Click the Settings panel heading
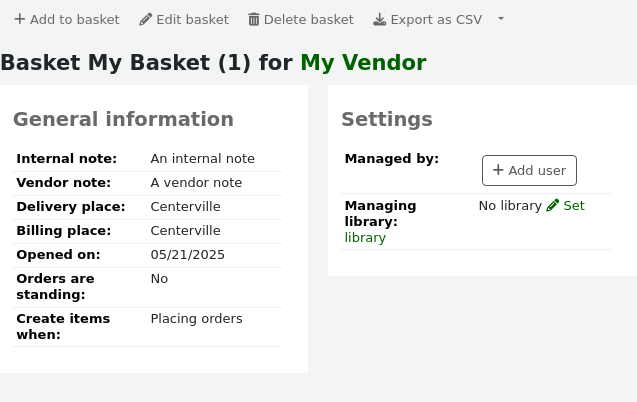 point(387,119)
